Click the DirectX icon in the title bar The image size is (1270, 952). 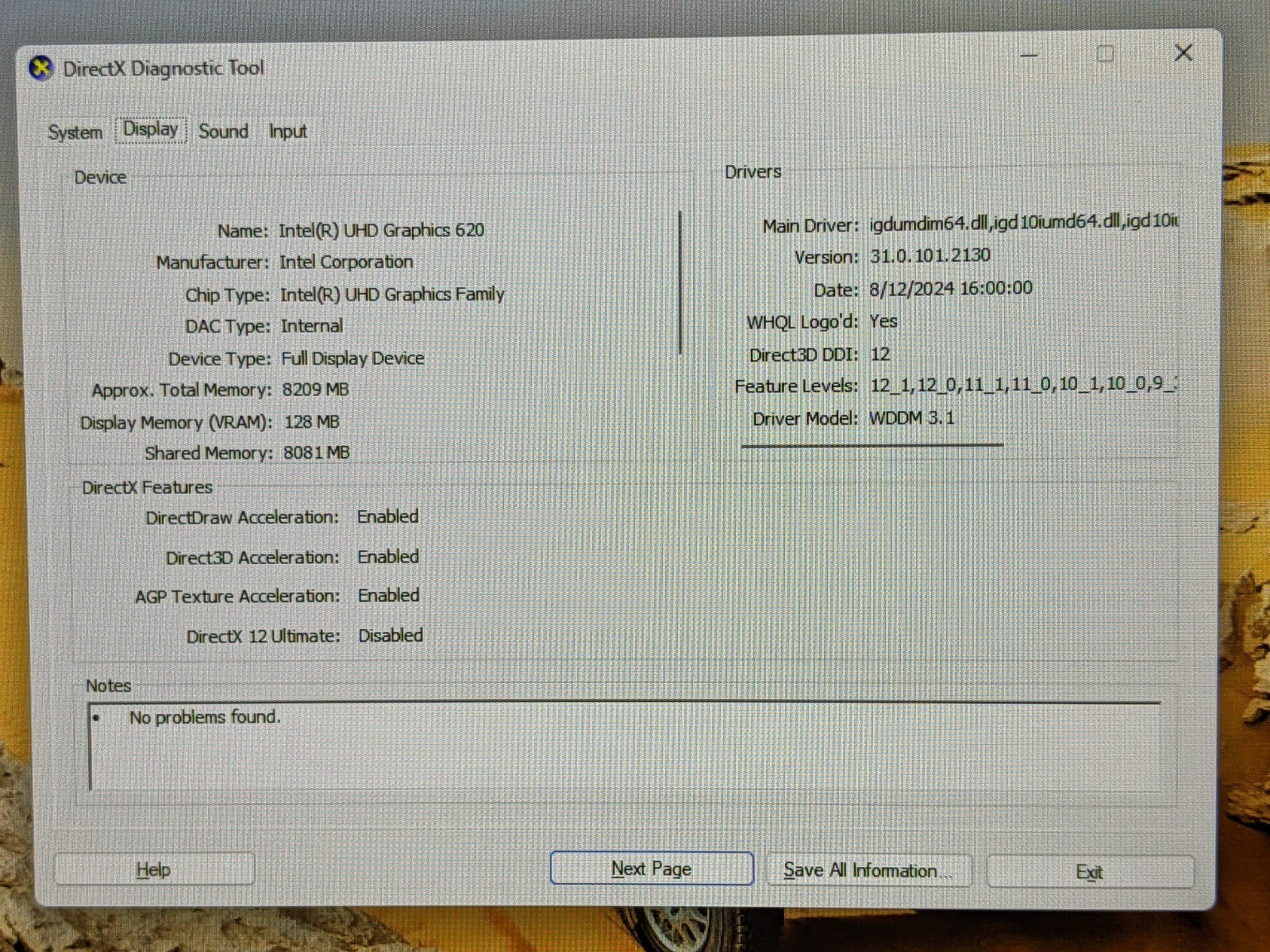tap(41, 69)
